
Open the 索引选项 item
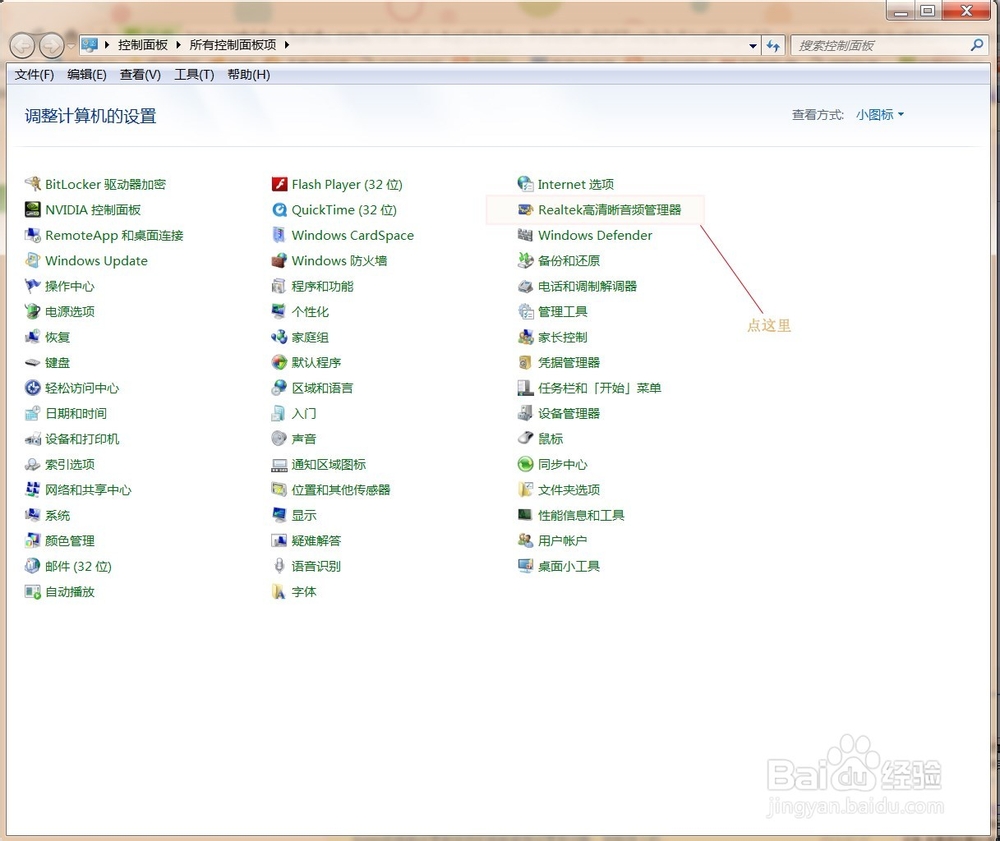[x=70, y=464]
